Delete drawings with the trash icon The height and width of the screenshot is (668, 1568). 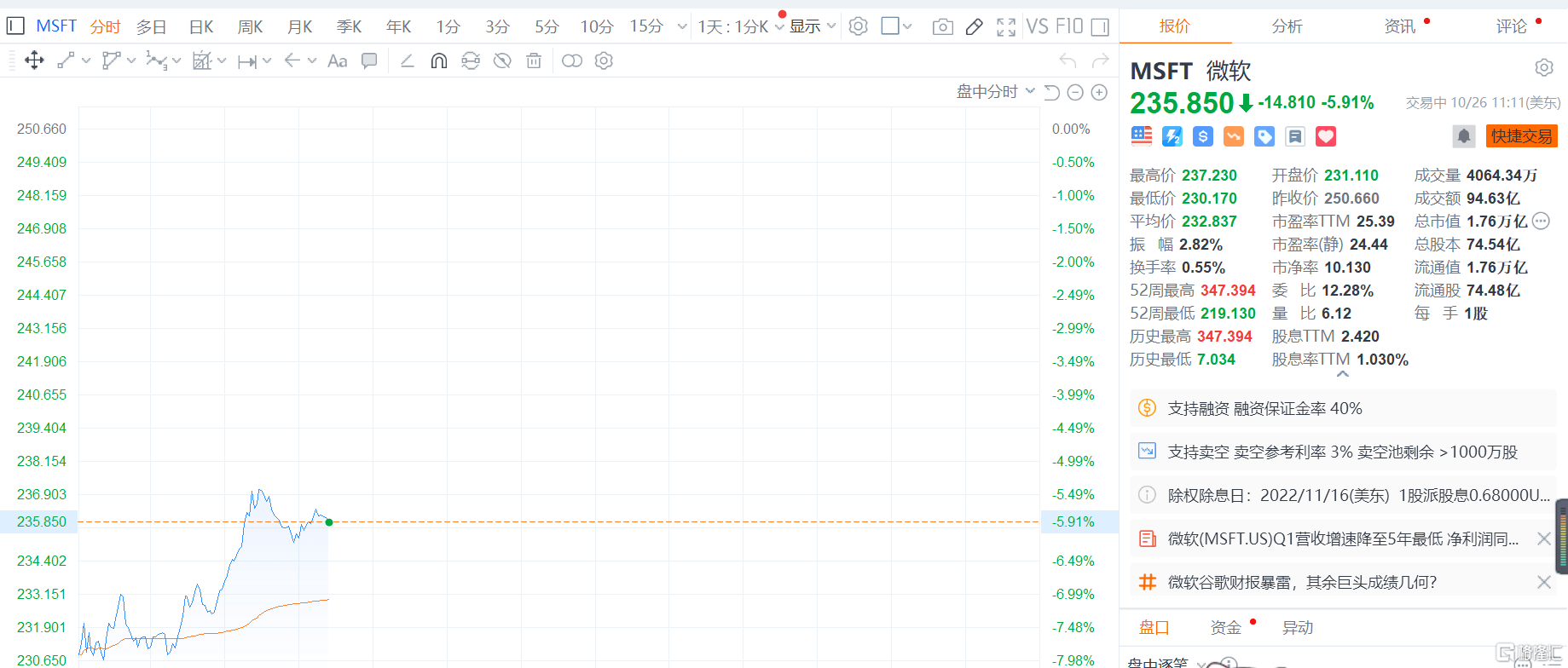point(534,60)
